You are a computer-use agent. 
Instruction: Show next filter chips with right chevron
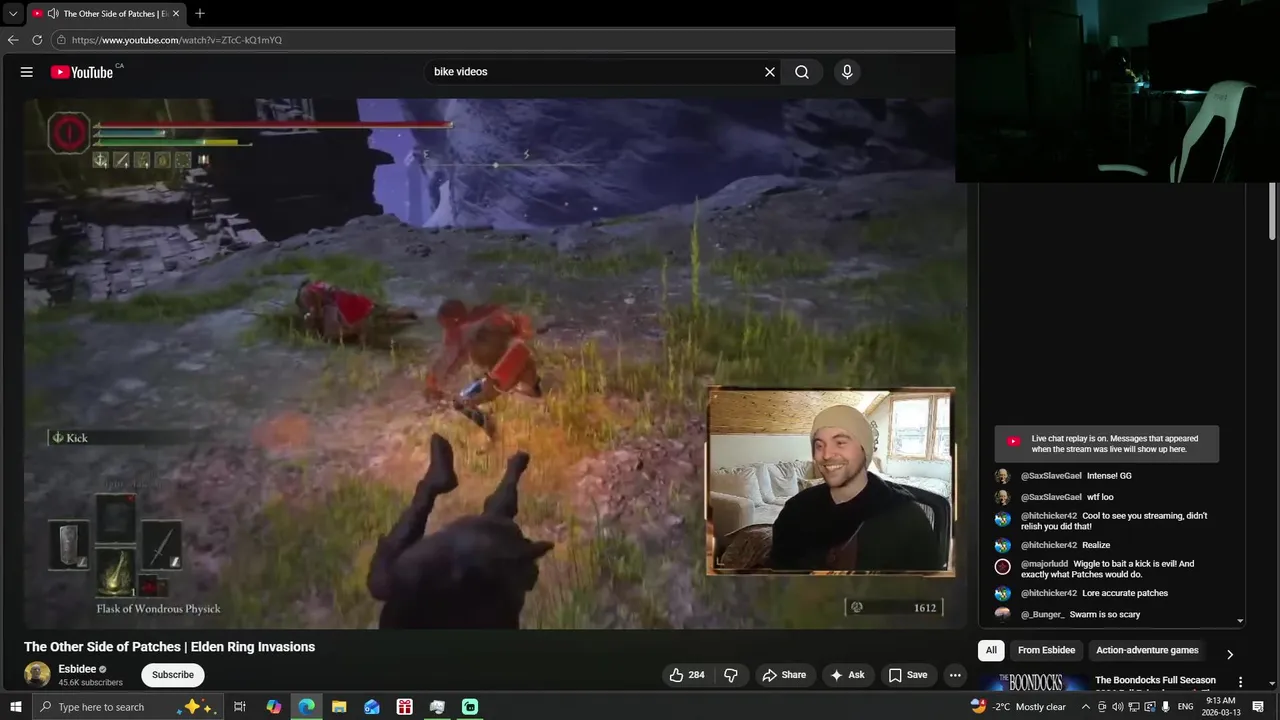click(x=1230, y=654)
